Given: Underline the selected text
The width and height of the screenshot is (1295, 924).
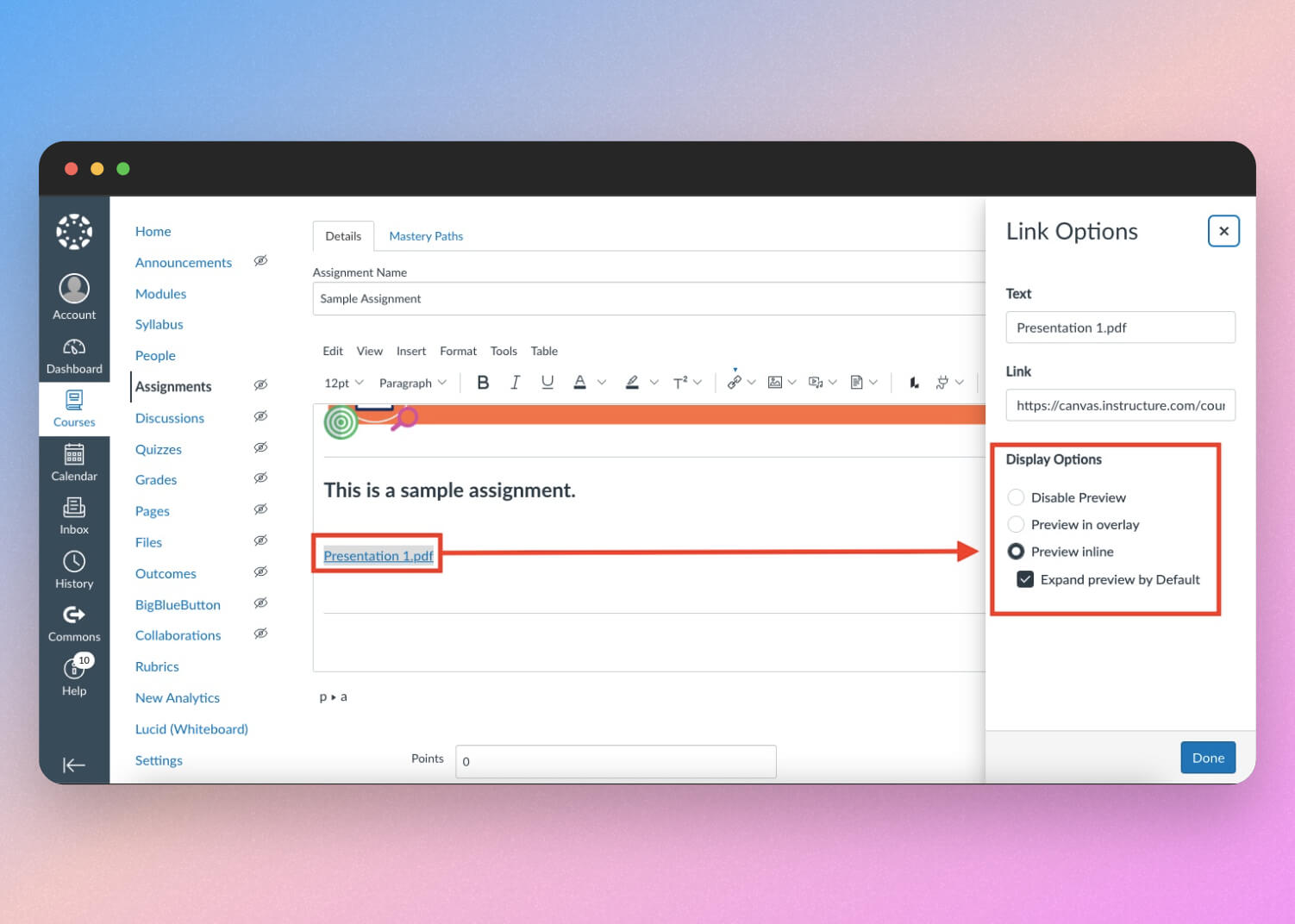Looking at the screenshot, I should 547,382.
